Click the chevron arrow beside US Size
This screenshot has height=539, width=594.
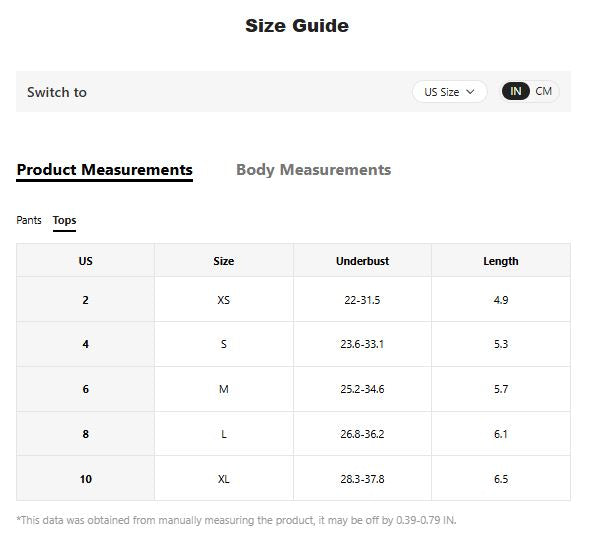470,92
